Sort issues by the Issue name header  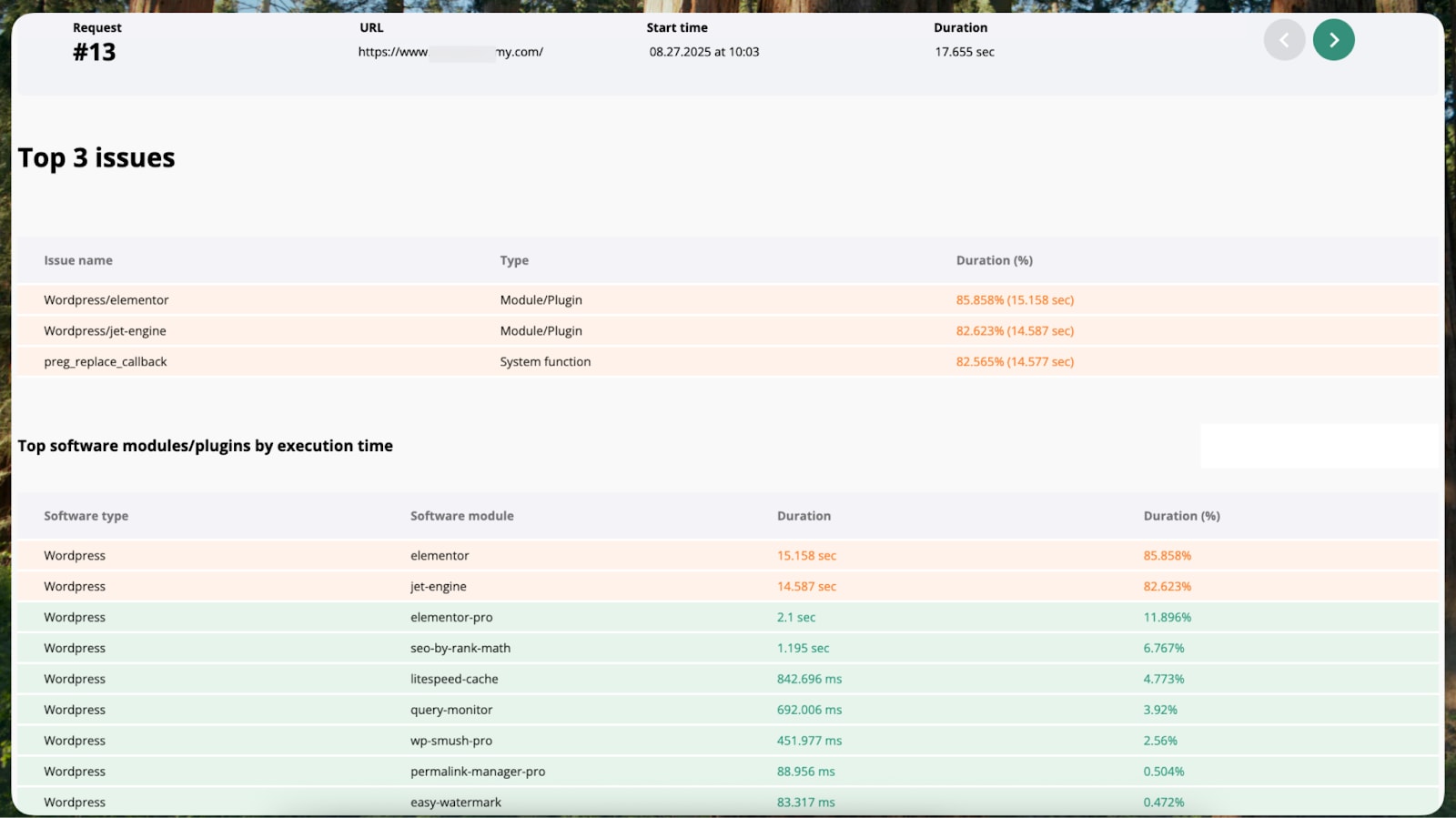point(78,260)
